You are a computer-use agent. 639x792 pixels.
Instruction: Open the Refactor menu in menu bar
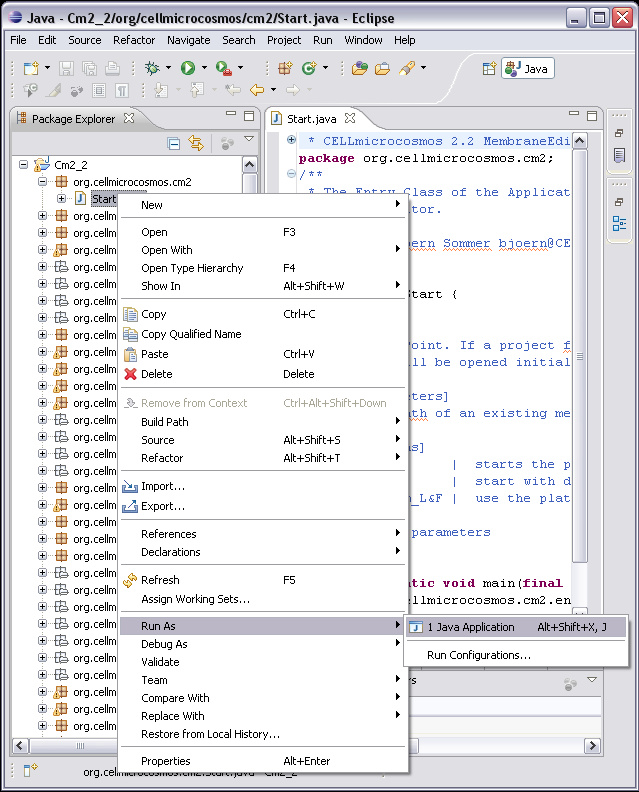click(134, 40)
